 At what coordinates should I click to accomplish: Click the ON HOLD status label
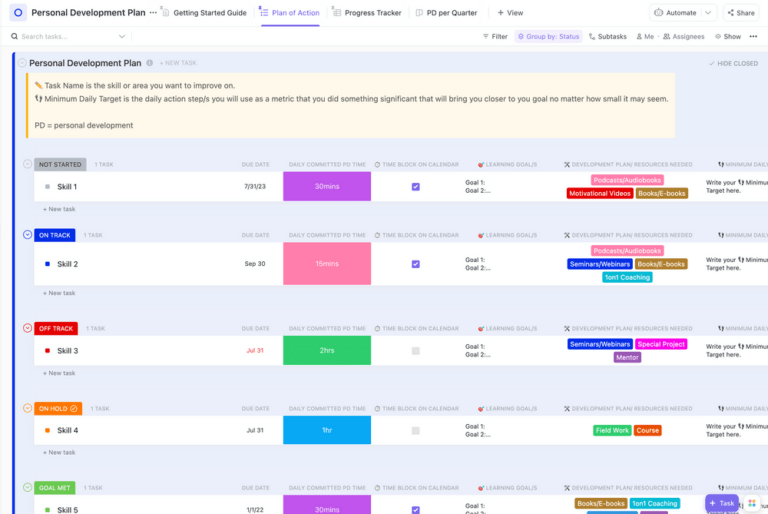click(58, 409)
